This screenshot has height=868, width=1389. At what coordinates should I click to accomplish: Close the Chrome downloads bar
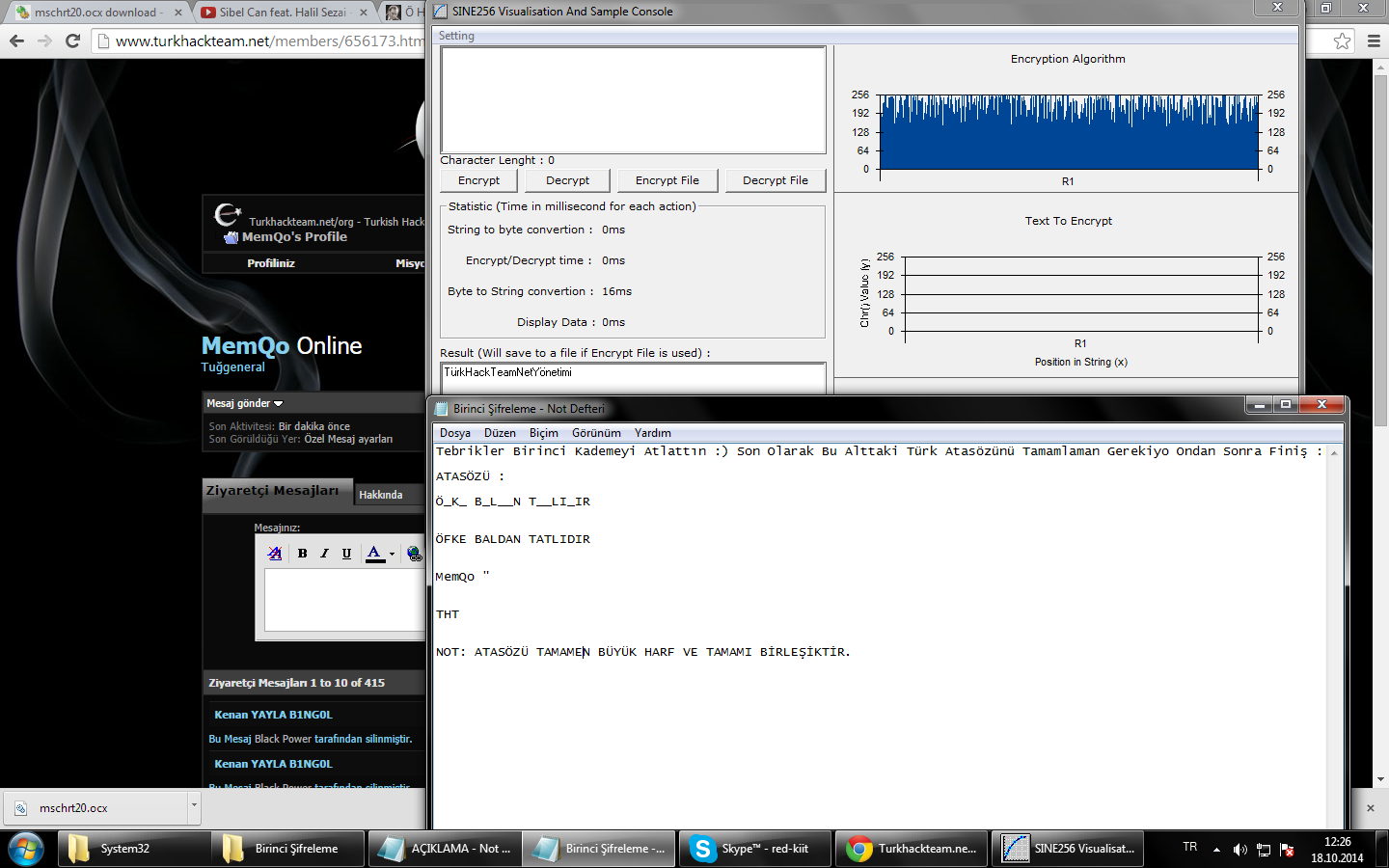click(1371, 808)
